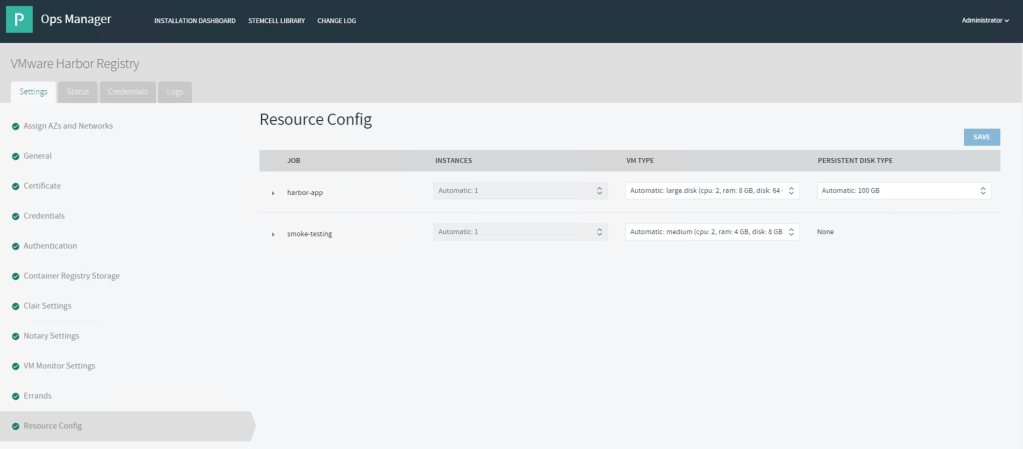Expand the harbor-app job row

click(273, 192)
